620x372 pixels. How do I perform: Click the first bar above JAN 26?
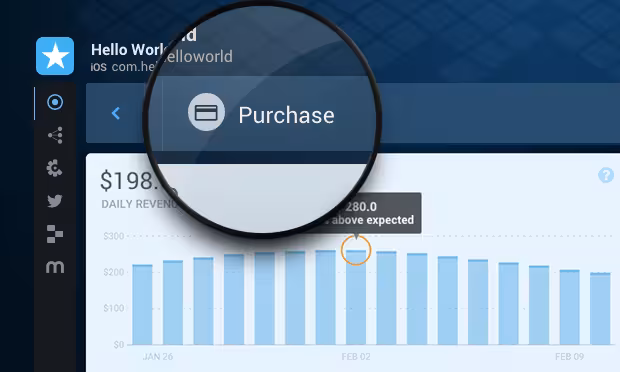tap(142, 304)
